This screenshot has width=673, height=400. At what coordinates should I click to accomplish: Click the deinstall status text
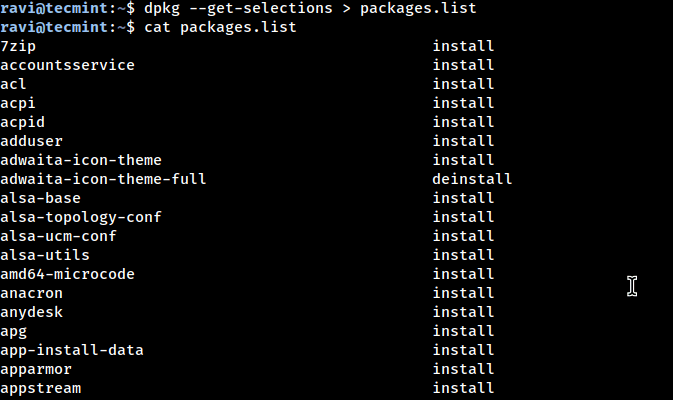[x=472, y=179]
